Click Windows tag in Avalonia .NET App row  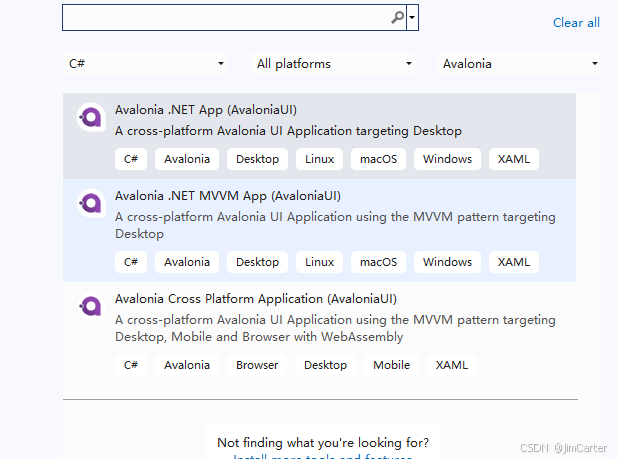click(447, 159)
